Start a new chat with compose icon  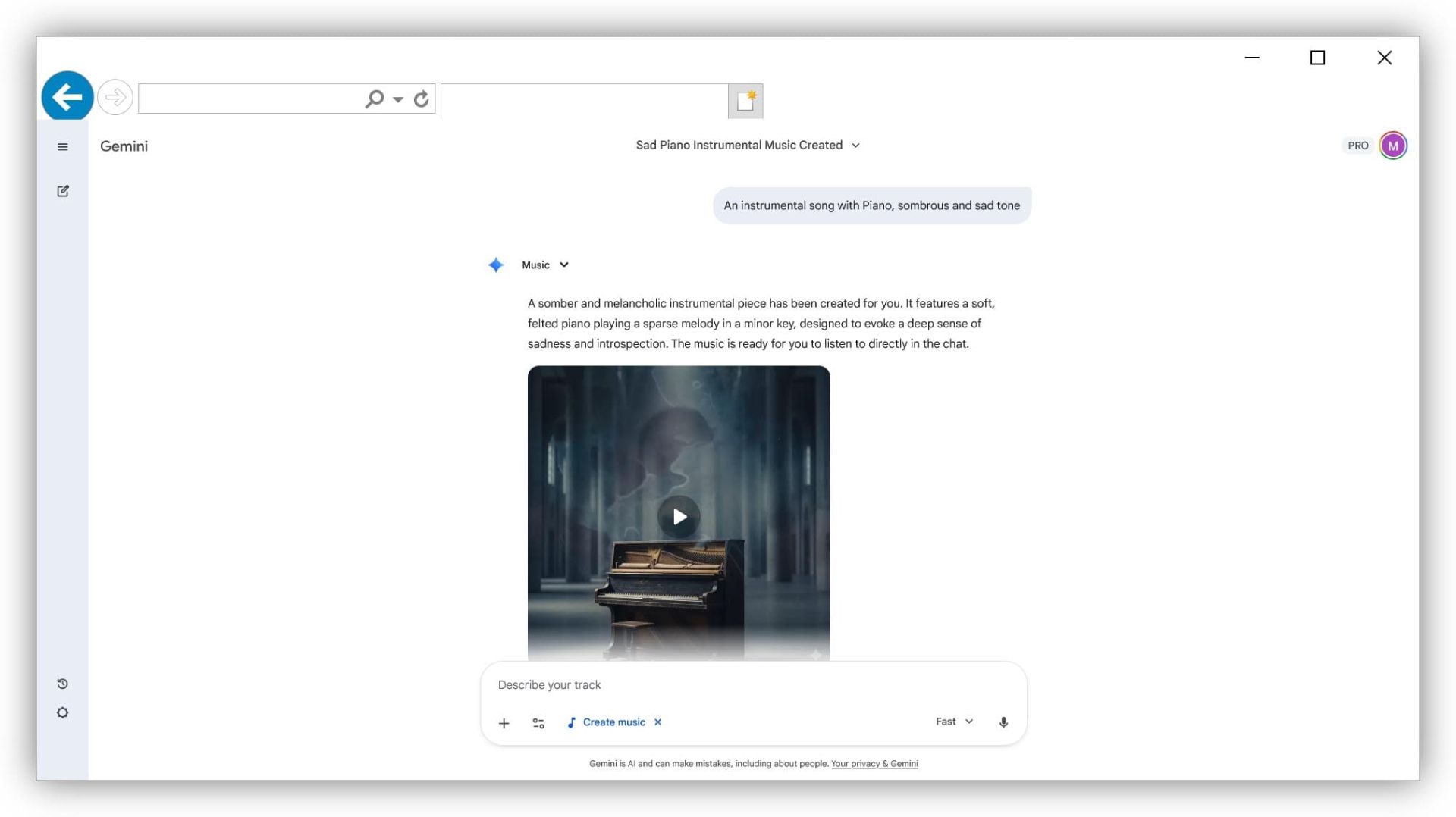[x=63, y=191]
